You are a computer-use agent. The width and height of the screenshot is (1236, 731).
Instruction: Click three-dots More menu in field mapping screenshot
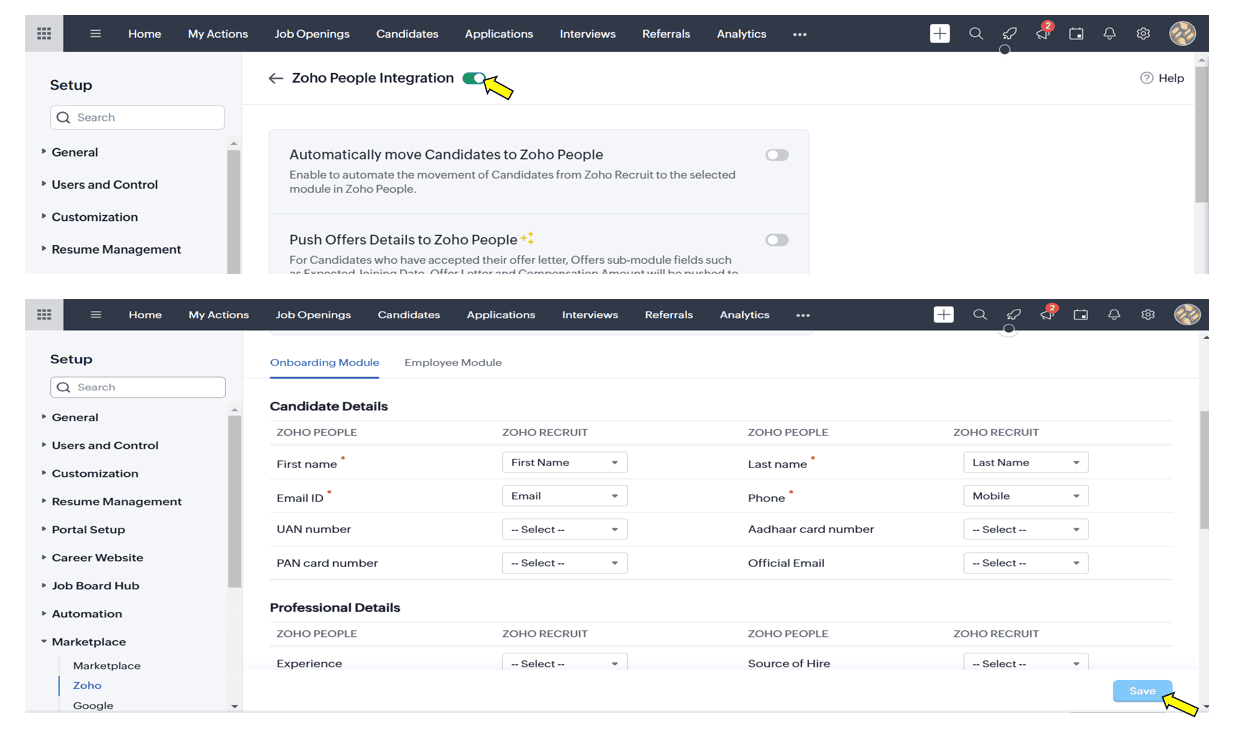point(803,315)
